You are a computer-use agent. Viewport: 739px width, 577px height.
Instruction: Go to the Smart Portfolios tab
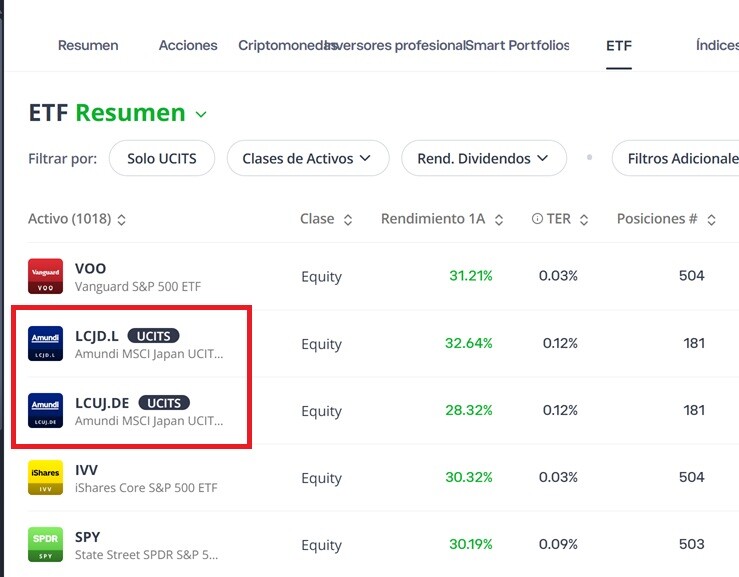coord(517,45)
